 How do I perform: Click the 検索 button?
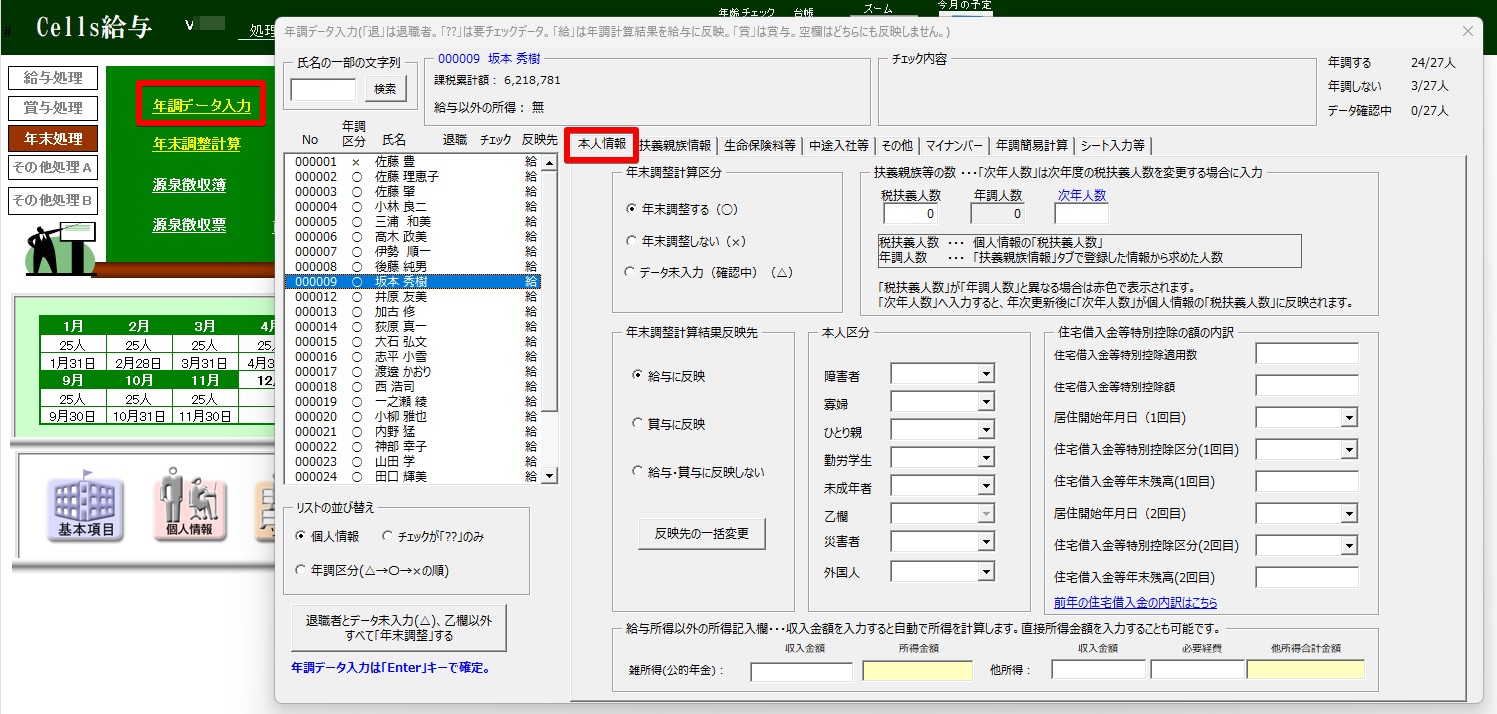pos(385,89)
